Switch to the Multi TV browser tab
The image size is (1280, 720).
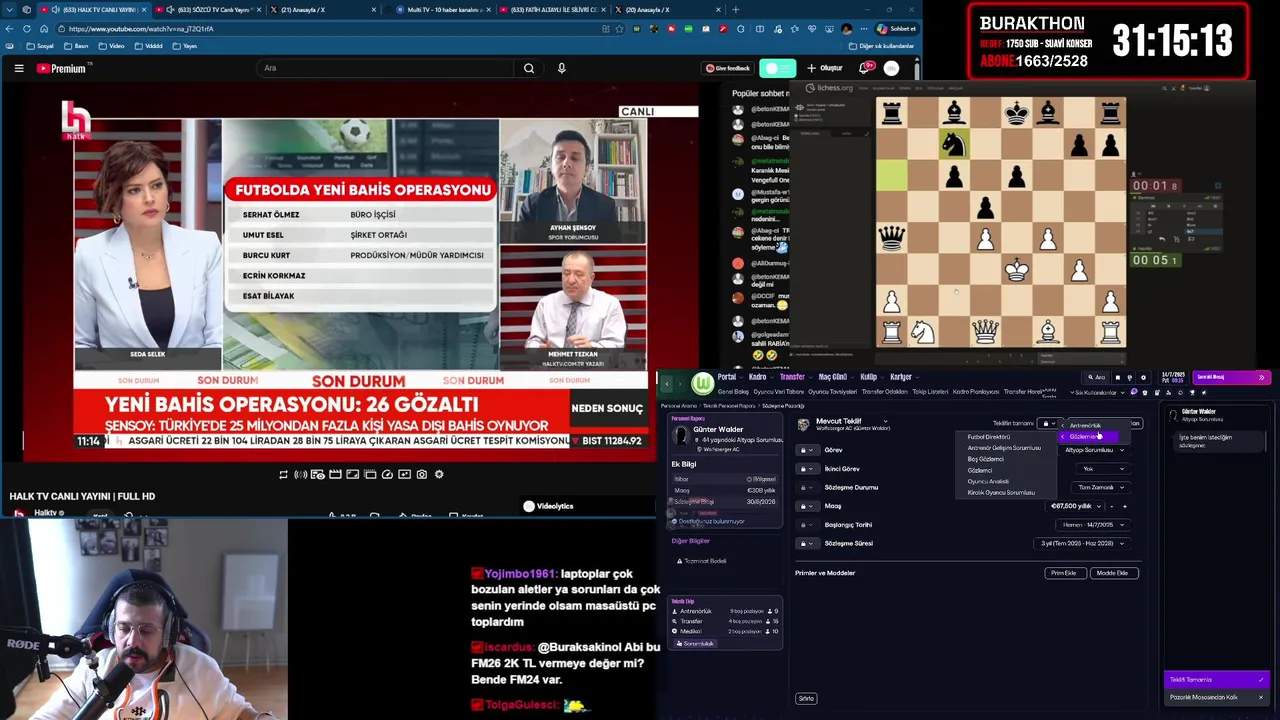[x=440, y=9]
